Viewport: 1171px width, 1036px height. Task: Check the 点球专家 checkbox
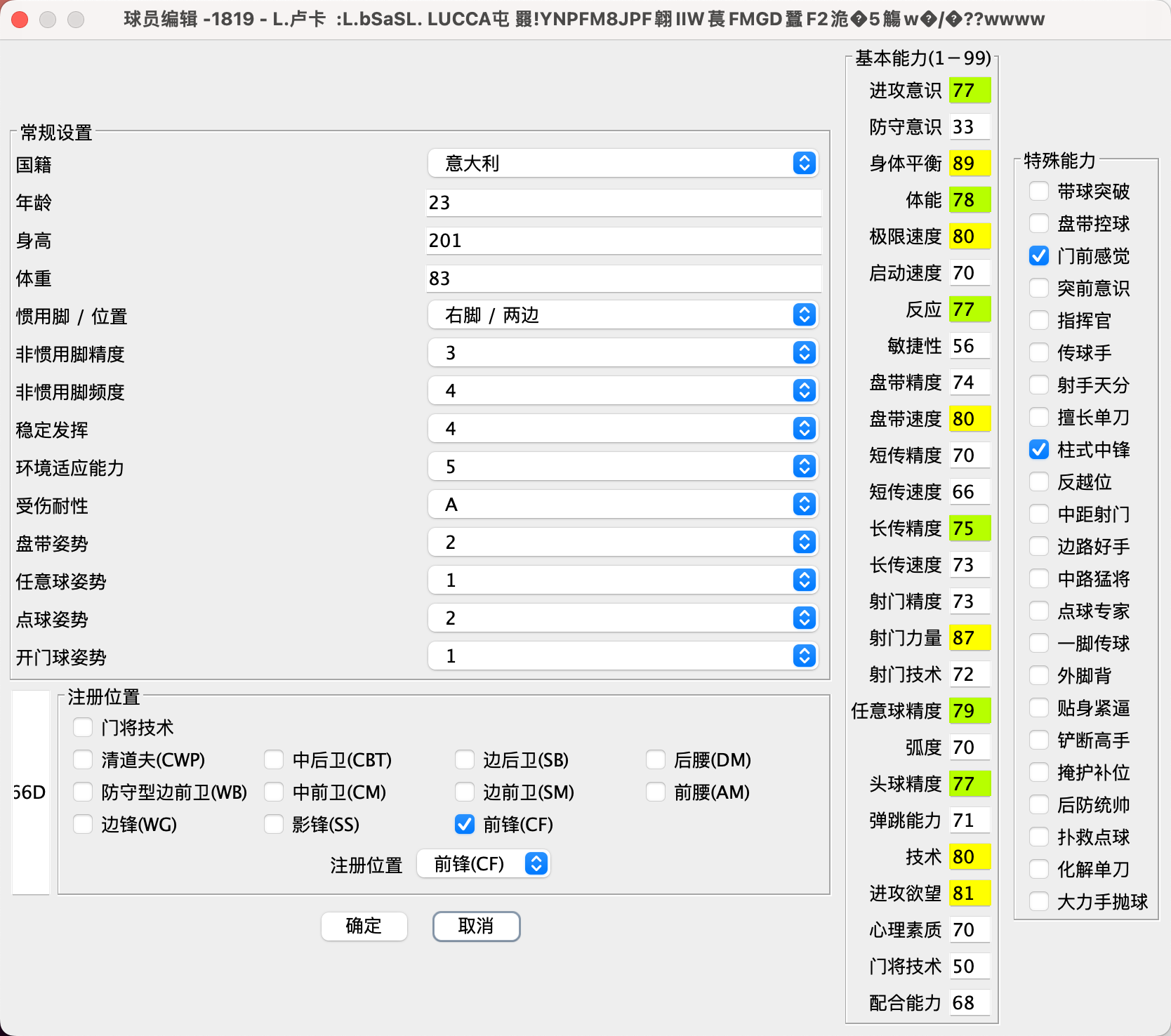pyautogui.click(x=1039, y=611)
